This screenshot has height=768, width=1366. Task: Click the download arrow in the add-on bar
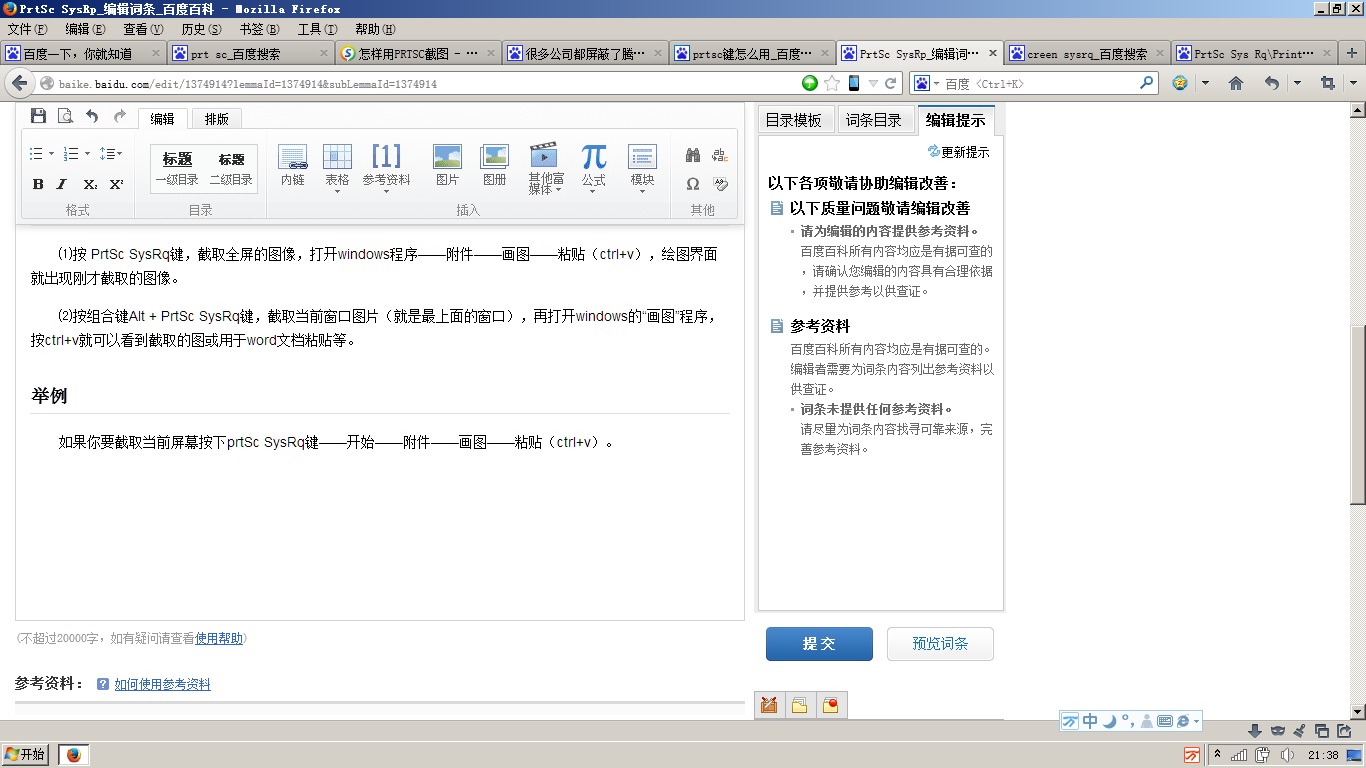pyautogui.click(x=1255, y=731)
